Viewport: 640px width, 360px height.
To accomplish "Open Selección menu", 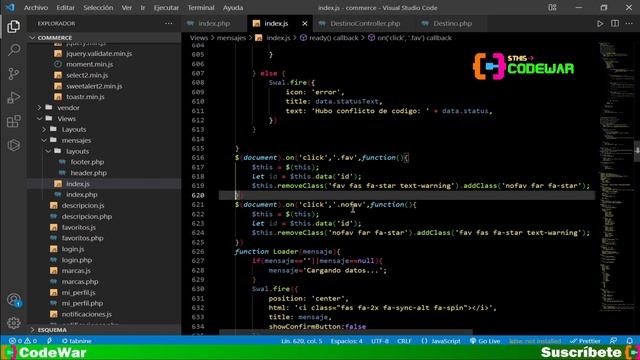I will 98,8.
